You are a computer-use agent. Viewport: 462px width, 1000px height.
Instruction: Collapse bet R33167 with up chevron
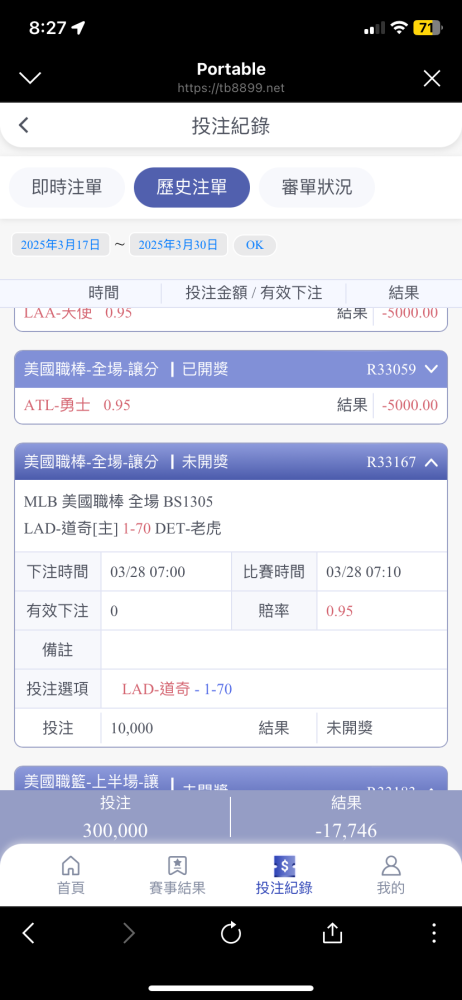(431, 462)
